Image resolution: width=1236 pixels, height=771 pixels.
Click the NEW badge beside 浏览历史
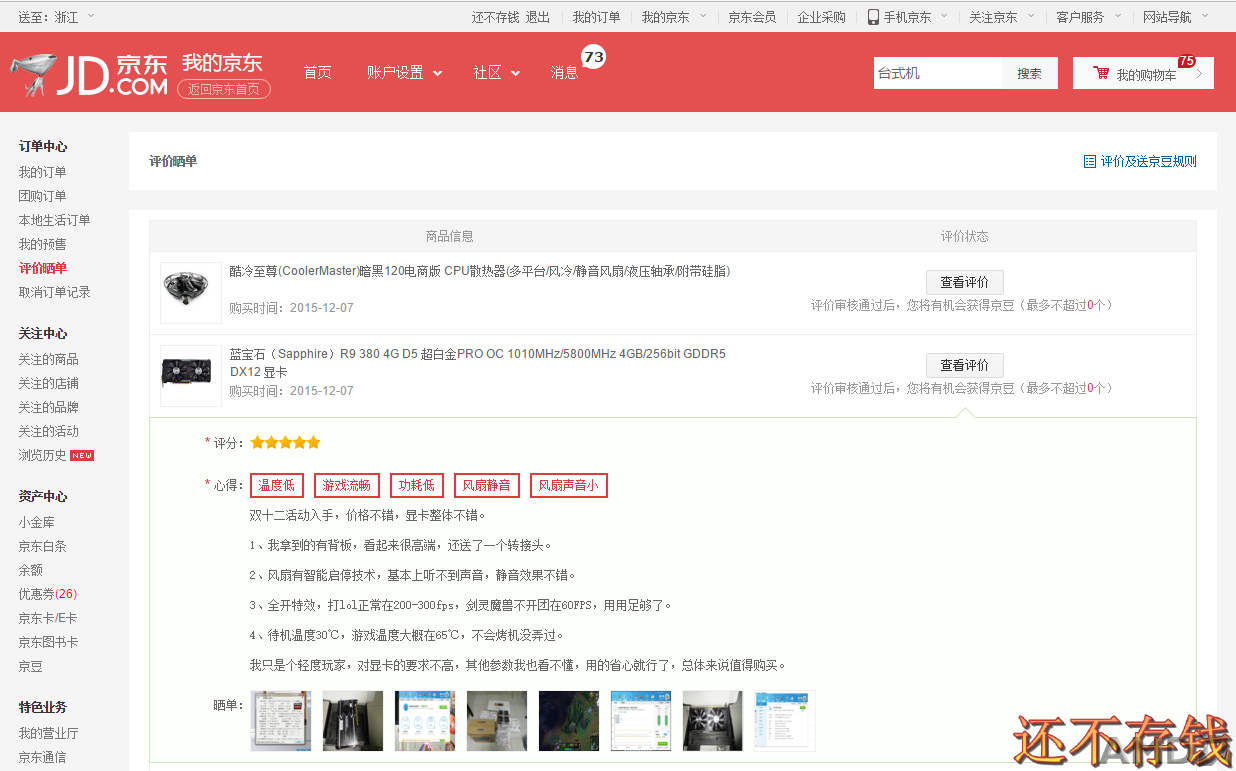tap(82, 456)
